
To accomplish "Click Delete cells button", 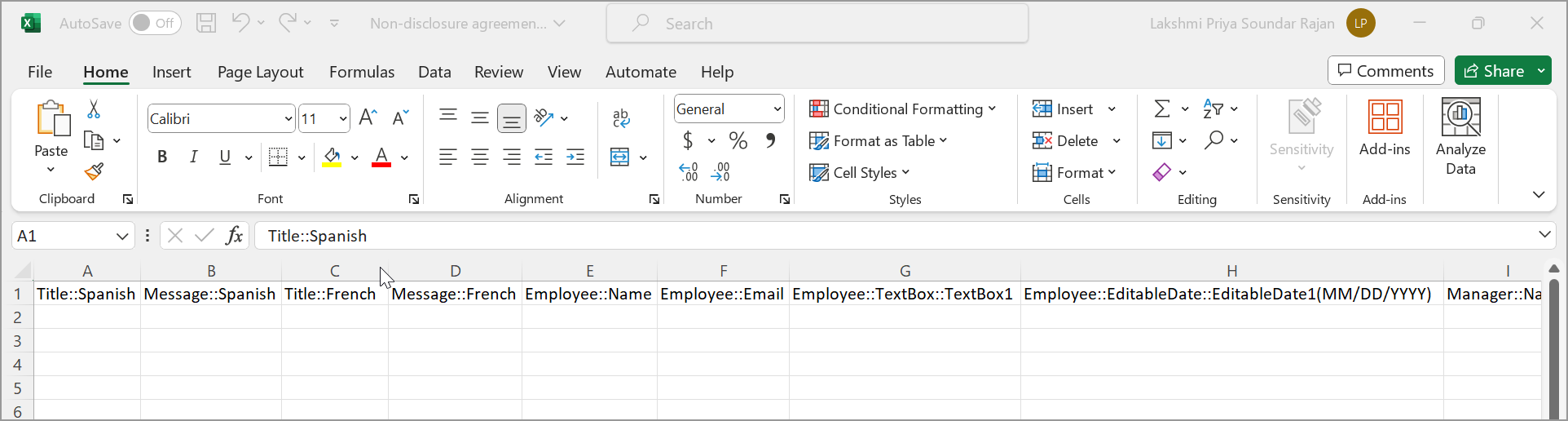I will coord(1066,141).
